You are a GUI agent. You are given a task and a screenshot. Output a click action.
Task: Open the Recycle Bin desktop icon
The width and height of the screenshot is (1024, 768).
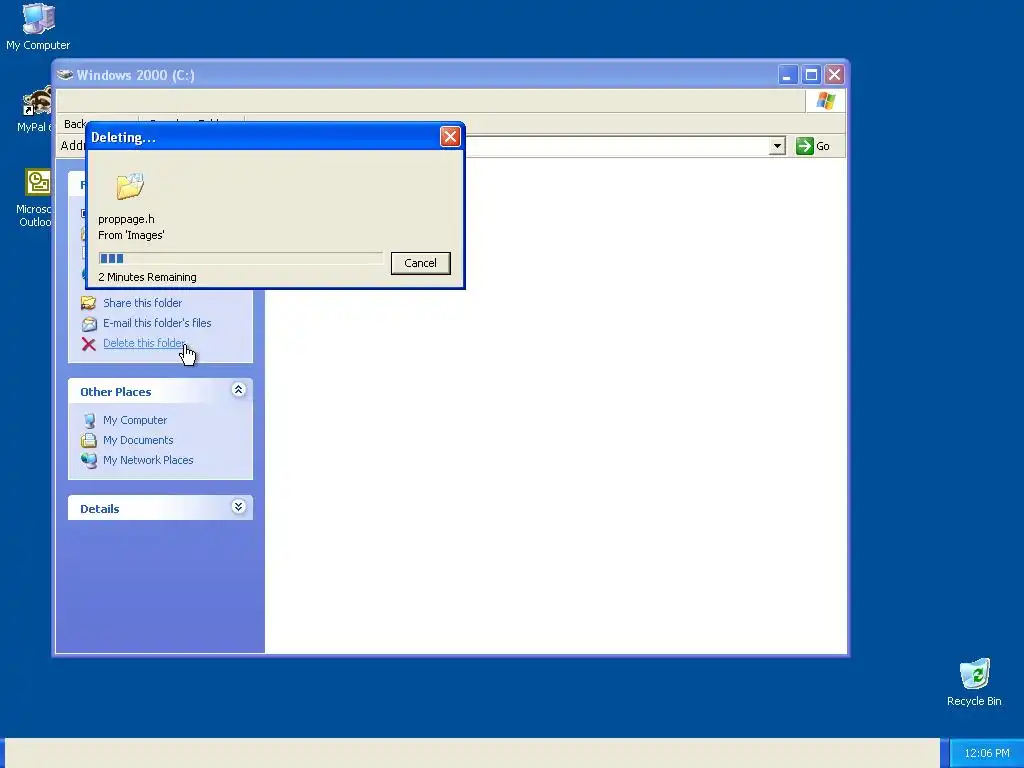[974, 682]
